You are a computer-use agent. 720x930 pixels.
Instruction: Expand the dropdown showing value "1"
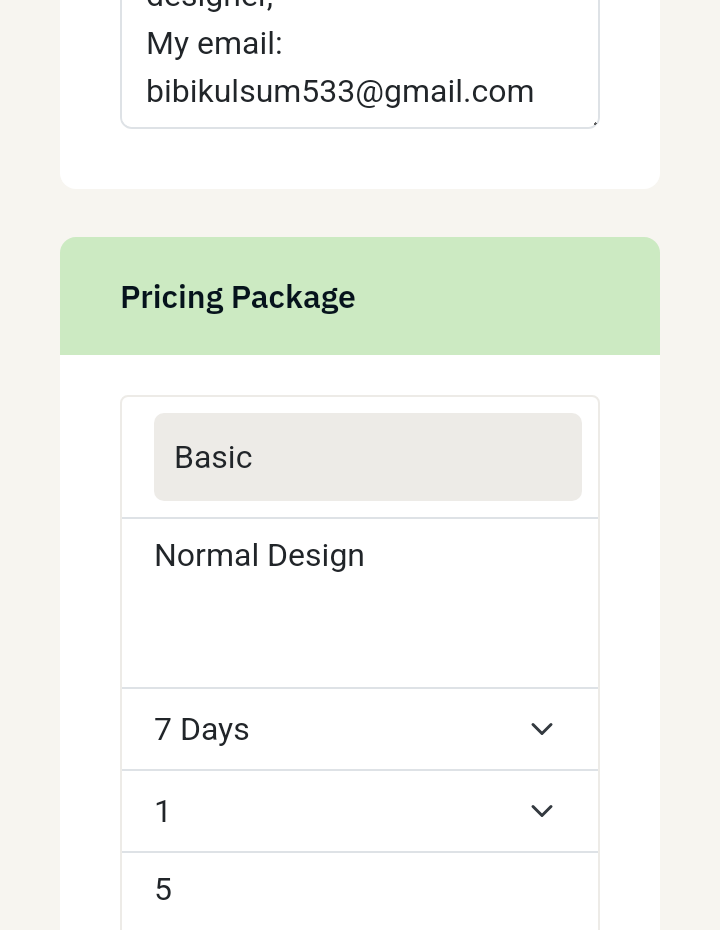360,811
